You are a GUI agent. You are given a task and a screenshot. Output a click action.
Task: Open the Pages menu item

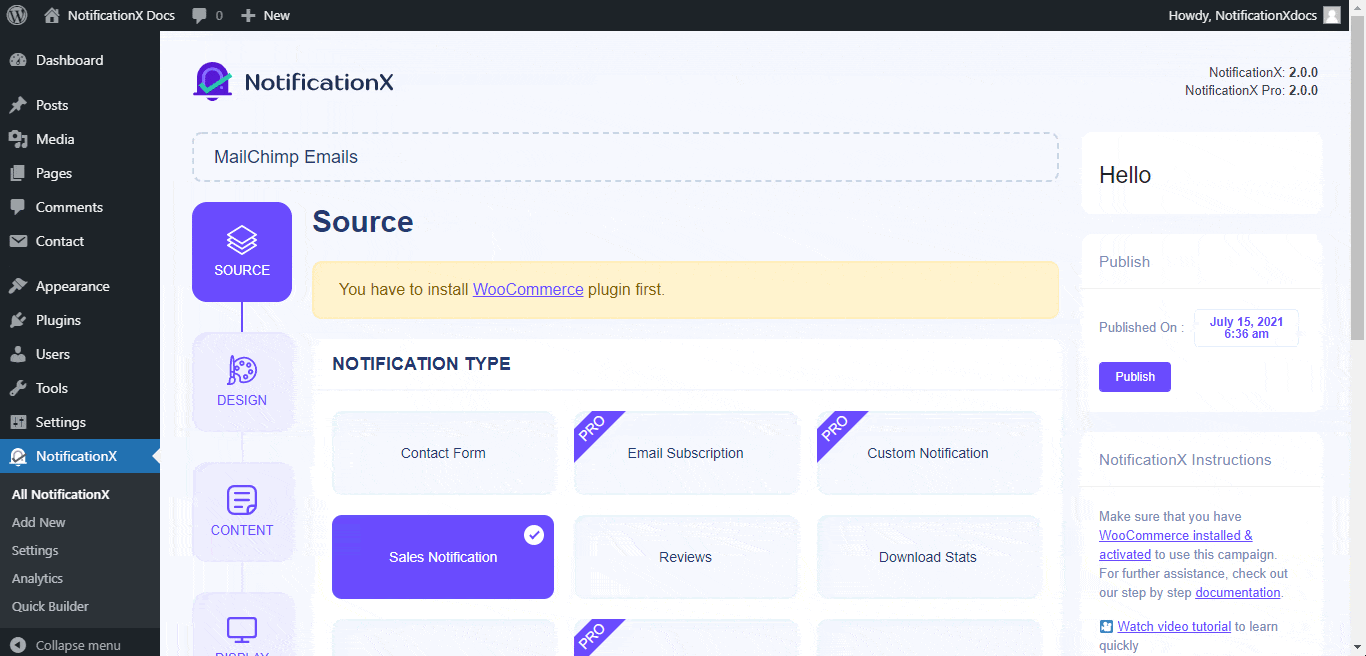coord(80,173)
